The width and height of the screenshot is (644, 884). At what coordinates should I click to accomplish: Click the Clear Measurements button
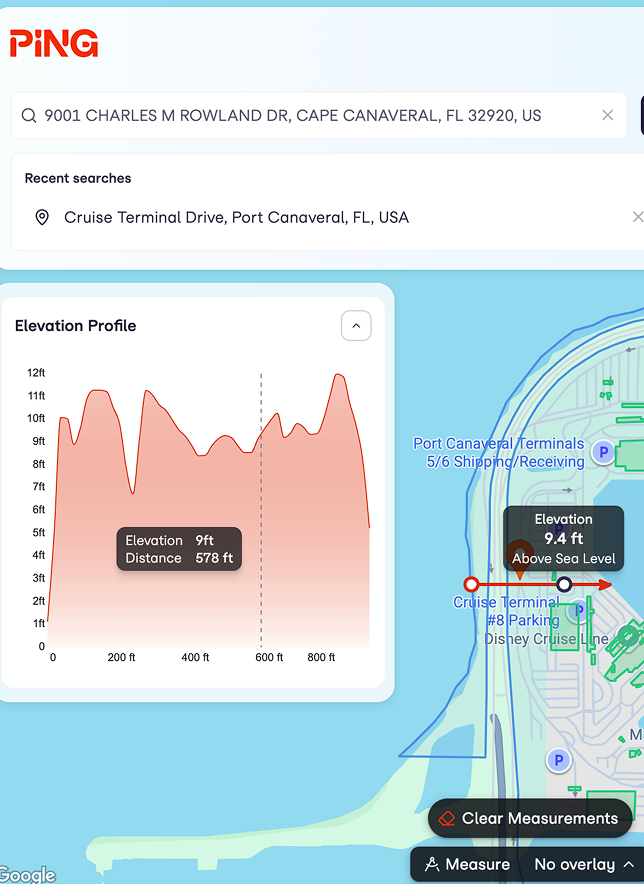(x=530, y=818)
